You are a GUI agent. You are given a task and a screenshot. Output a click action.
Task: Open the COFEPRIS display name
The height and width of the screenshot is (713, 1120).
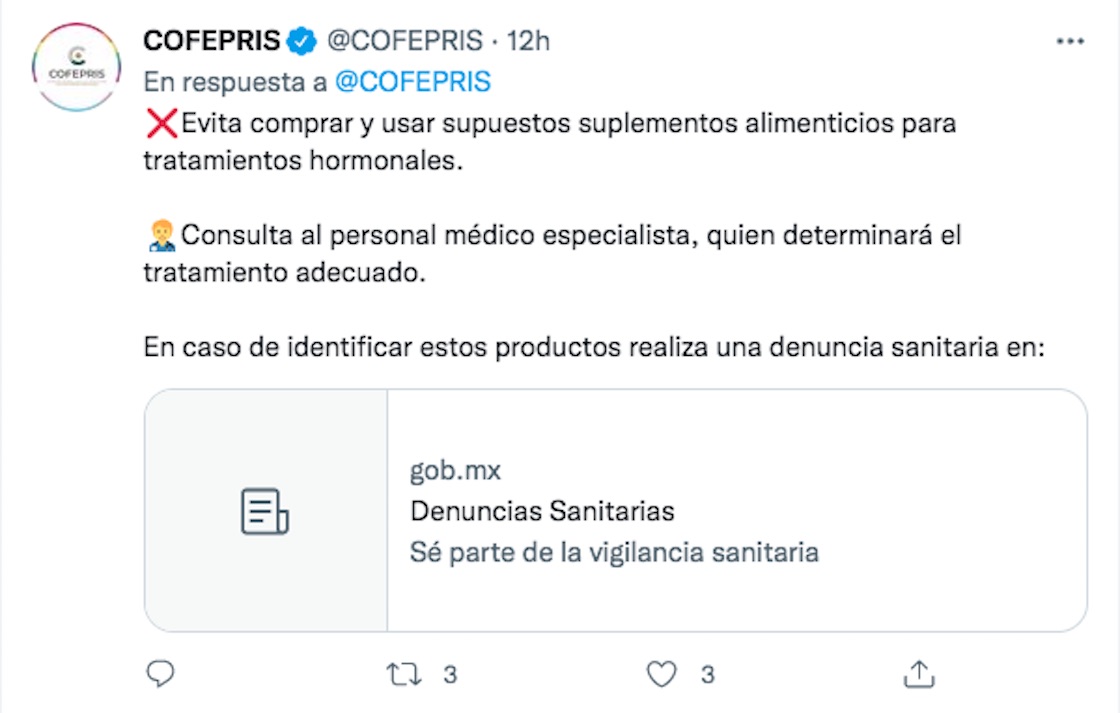(x=214, y=42)
